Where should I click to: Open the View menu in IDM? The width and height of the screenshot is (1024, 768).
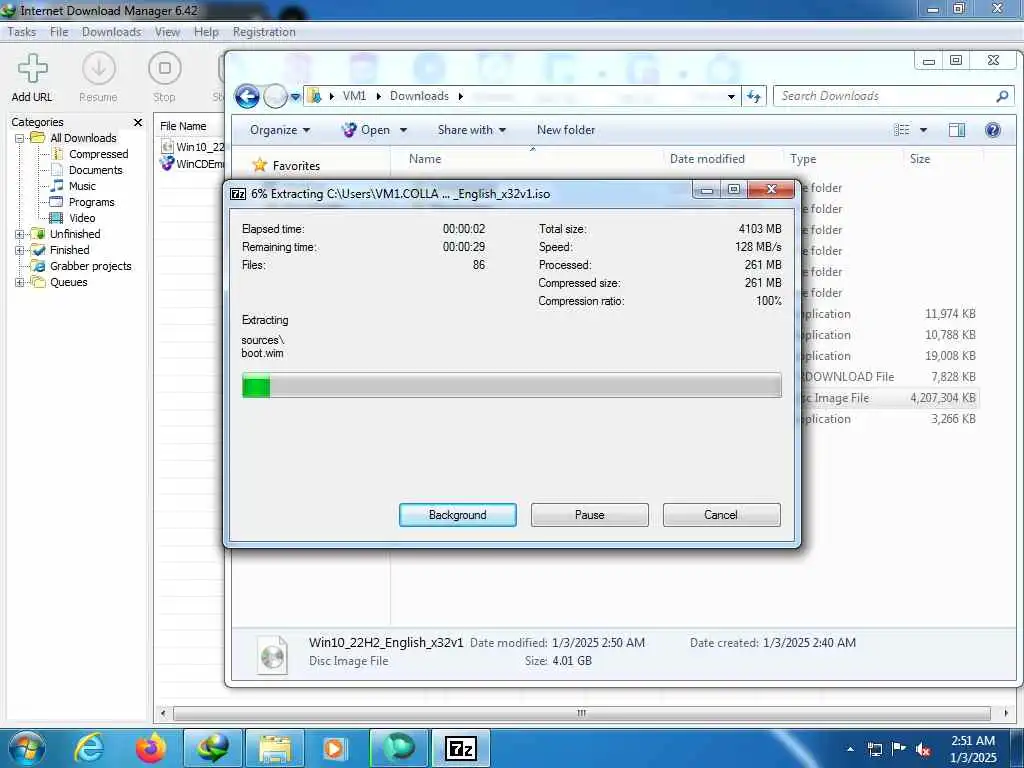coord(167,32)
